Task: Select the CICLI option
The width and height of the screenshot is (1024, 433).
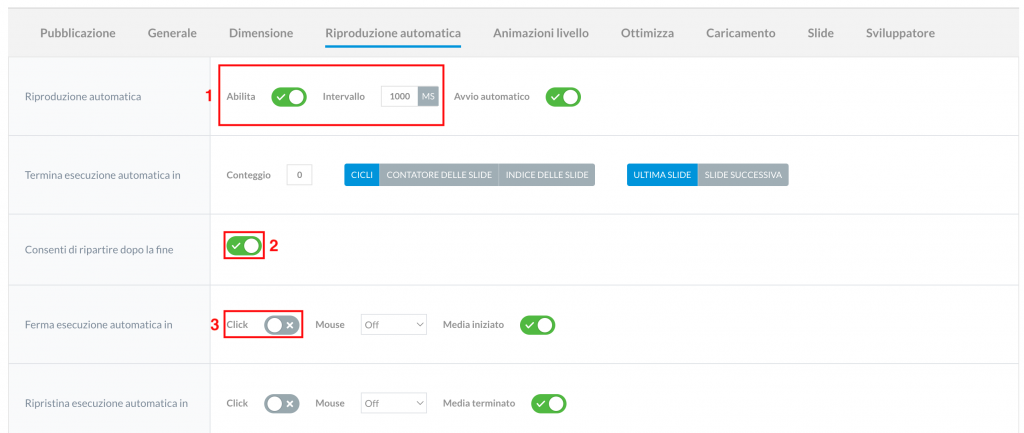Action: tap(362, 175)
